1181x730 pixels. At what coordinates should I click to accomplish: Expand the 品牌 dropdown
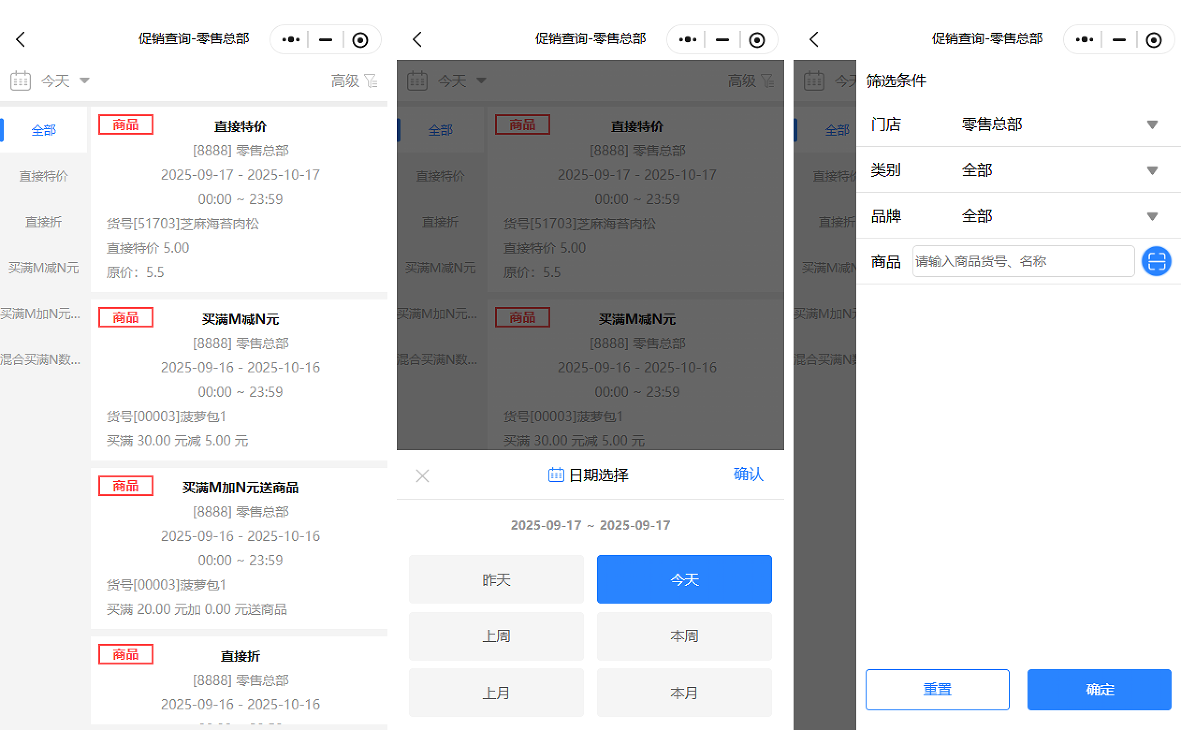tap(1151, 217)
